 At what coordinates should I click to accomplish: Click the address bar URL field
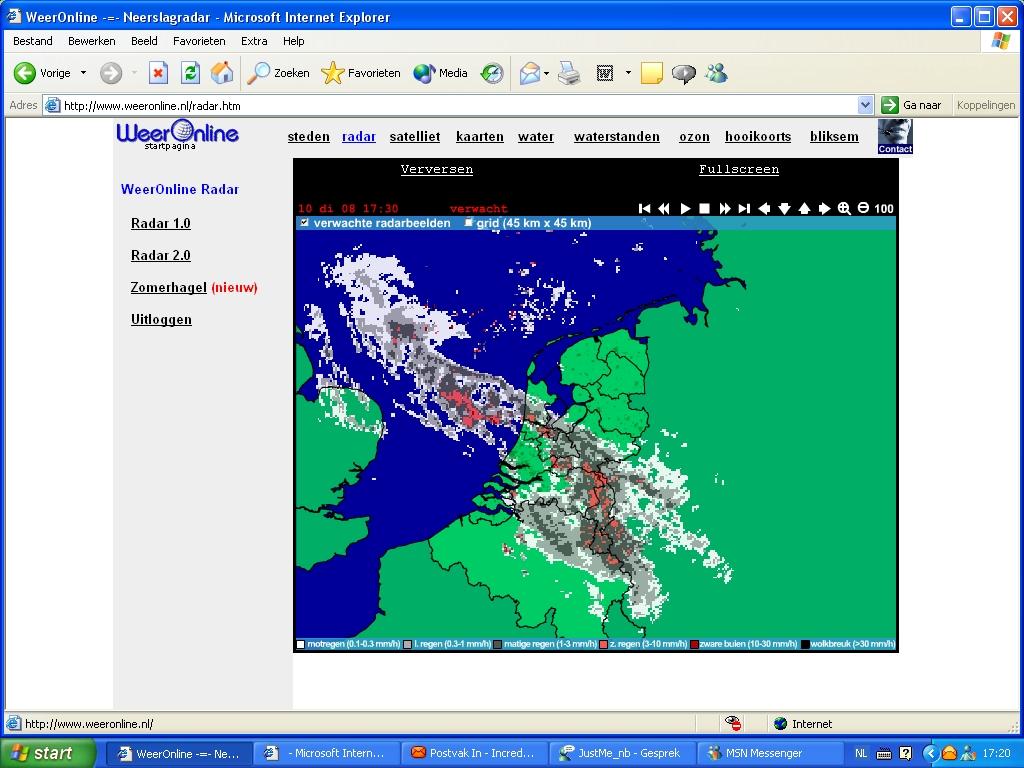pos(450,105)
